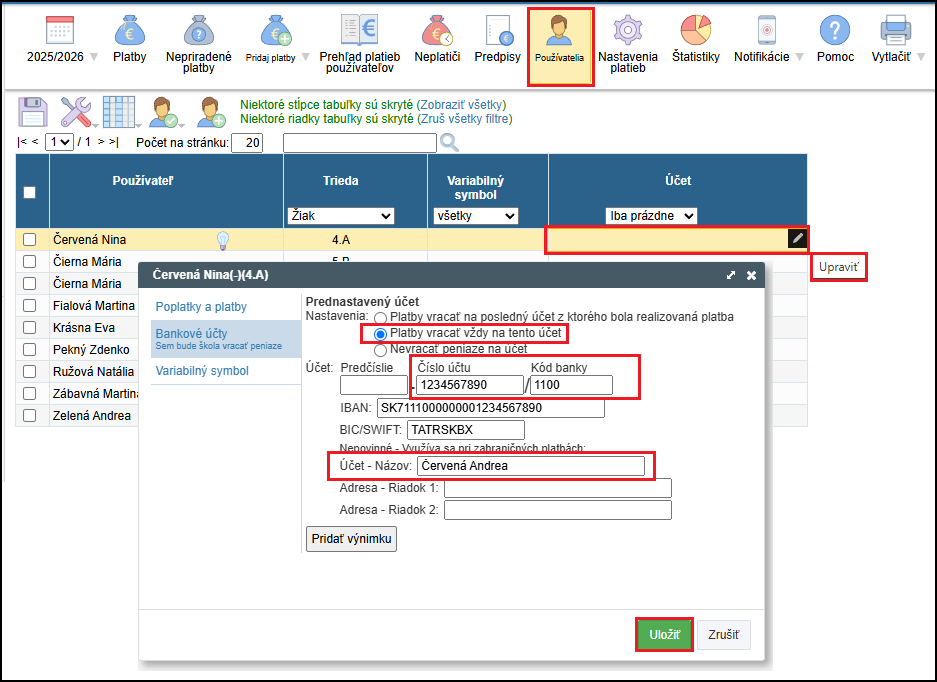Open Nastavenia platieb gear icon
The height and width of the screenshot is (682, 937).
tap(627, 31)
